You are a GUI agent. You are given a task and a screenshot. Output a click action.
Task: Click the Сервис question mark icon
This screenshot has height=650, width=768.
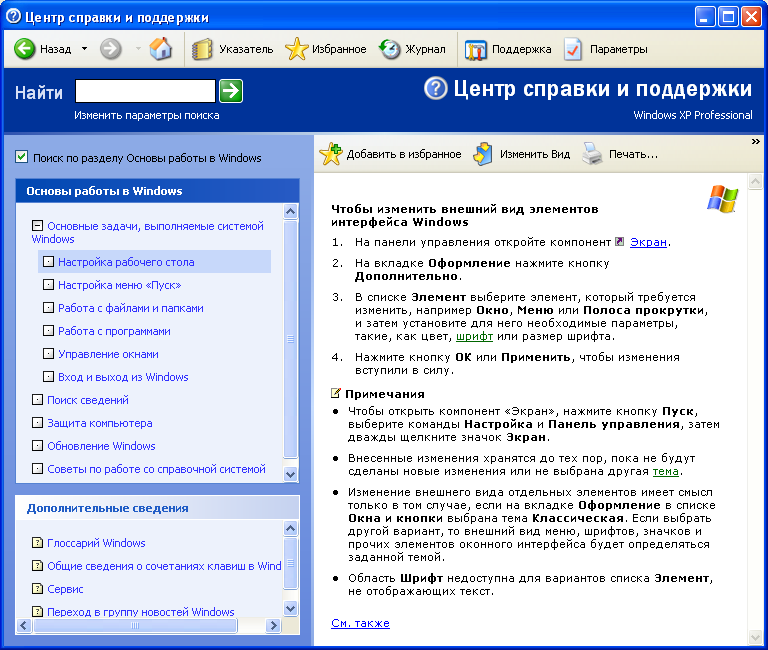coord(37,589)
